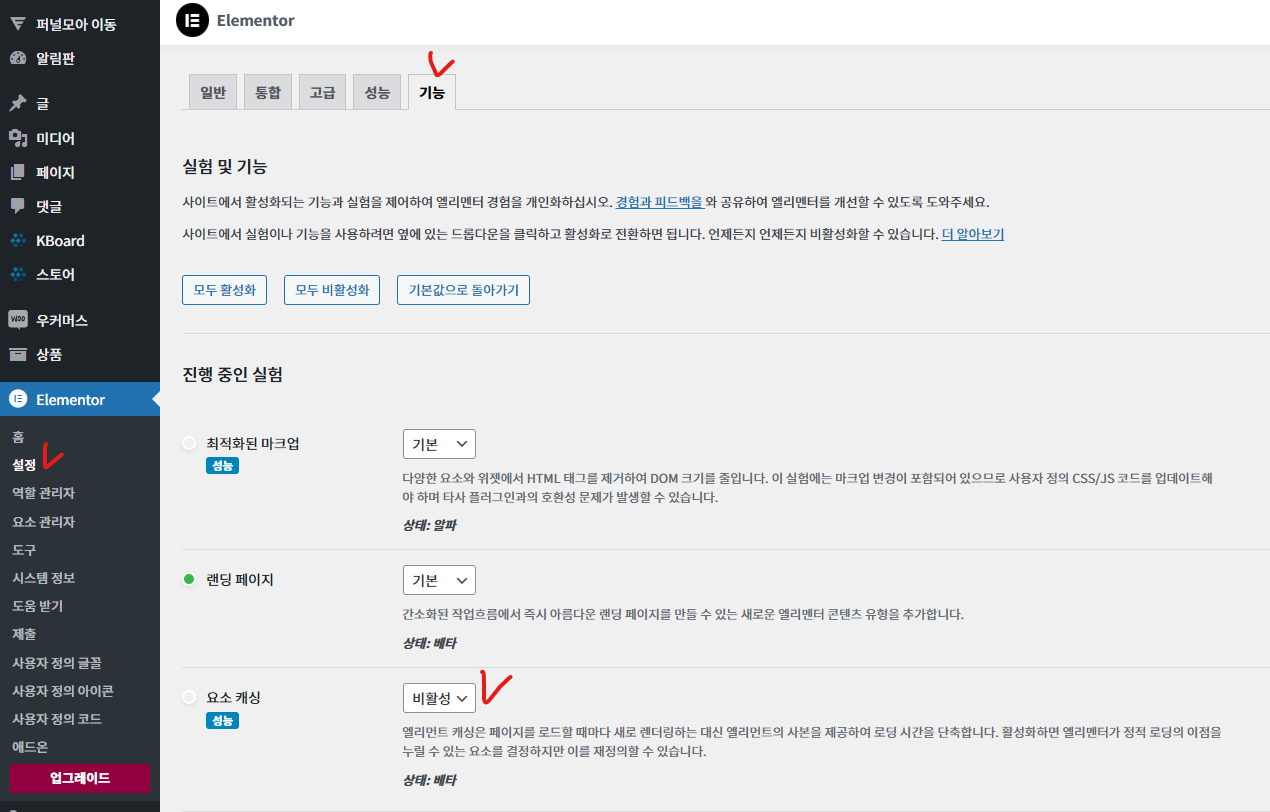Open the 요소 캐싱 비활성 dropdown
This screenshot has height=812, width=1270.
click(x=439, y=698)
